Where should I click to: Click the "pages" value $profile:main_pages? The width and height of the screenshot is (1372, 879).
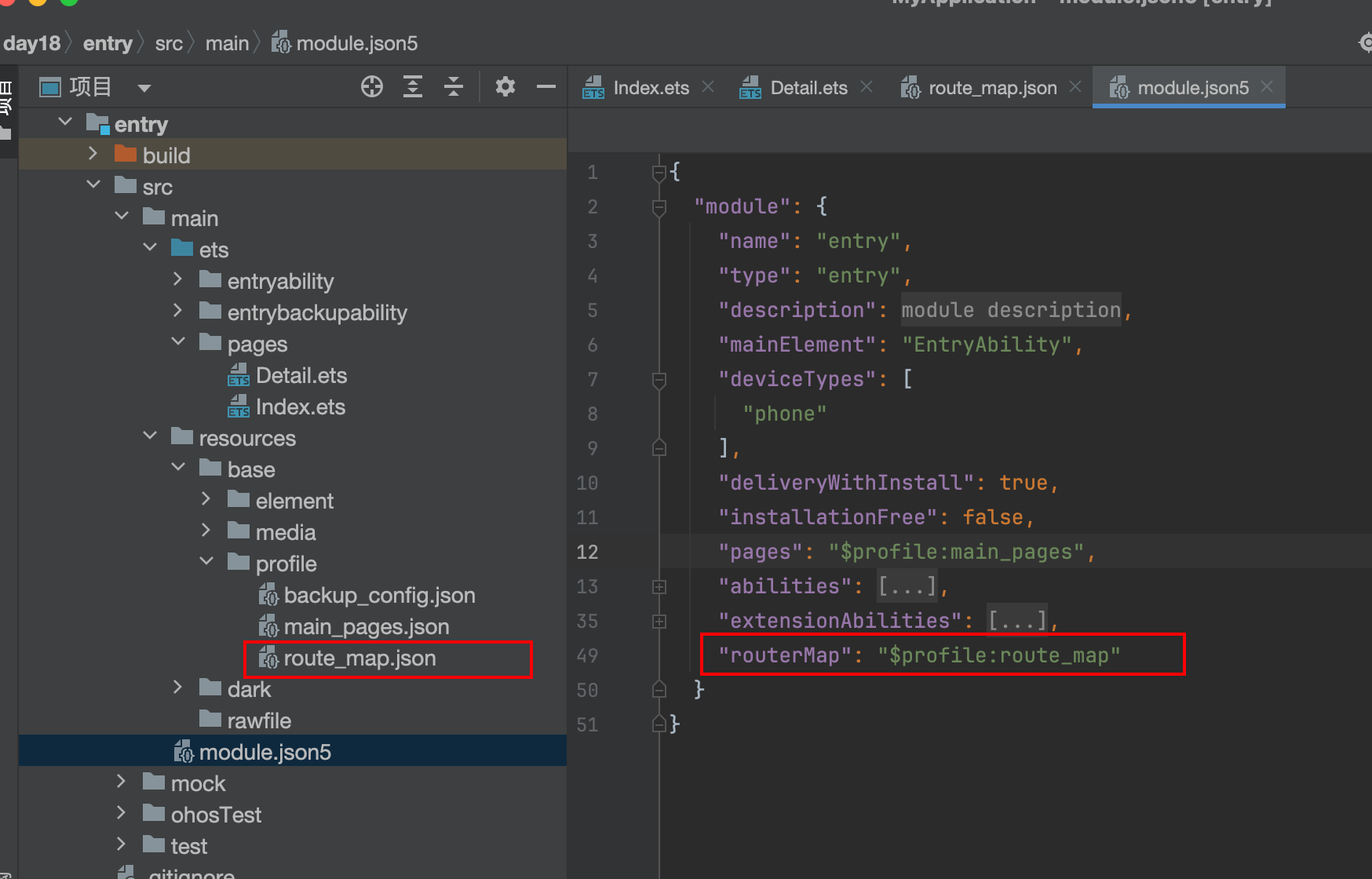(957, 552)
